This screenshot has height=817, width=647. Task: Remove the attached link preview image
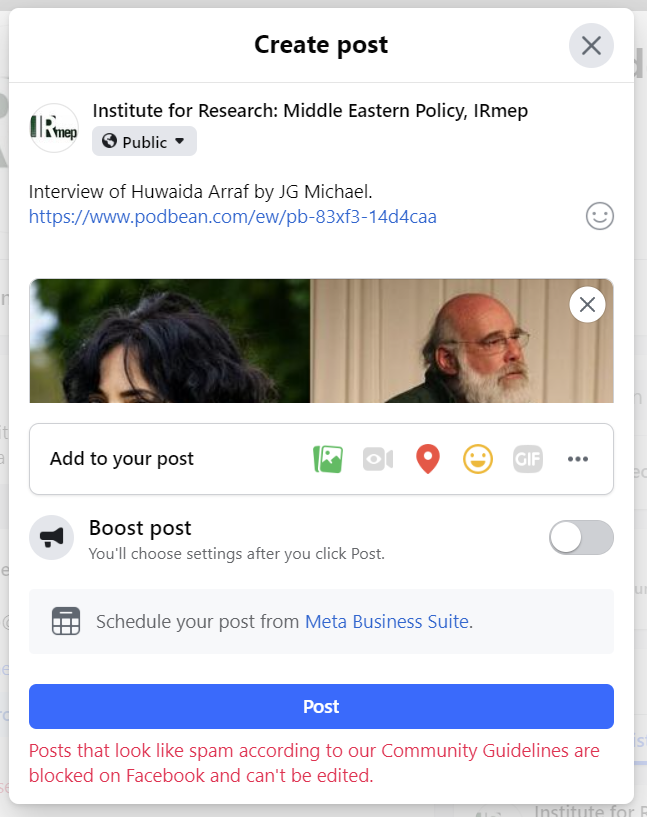pos(587,305)
